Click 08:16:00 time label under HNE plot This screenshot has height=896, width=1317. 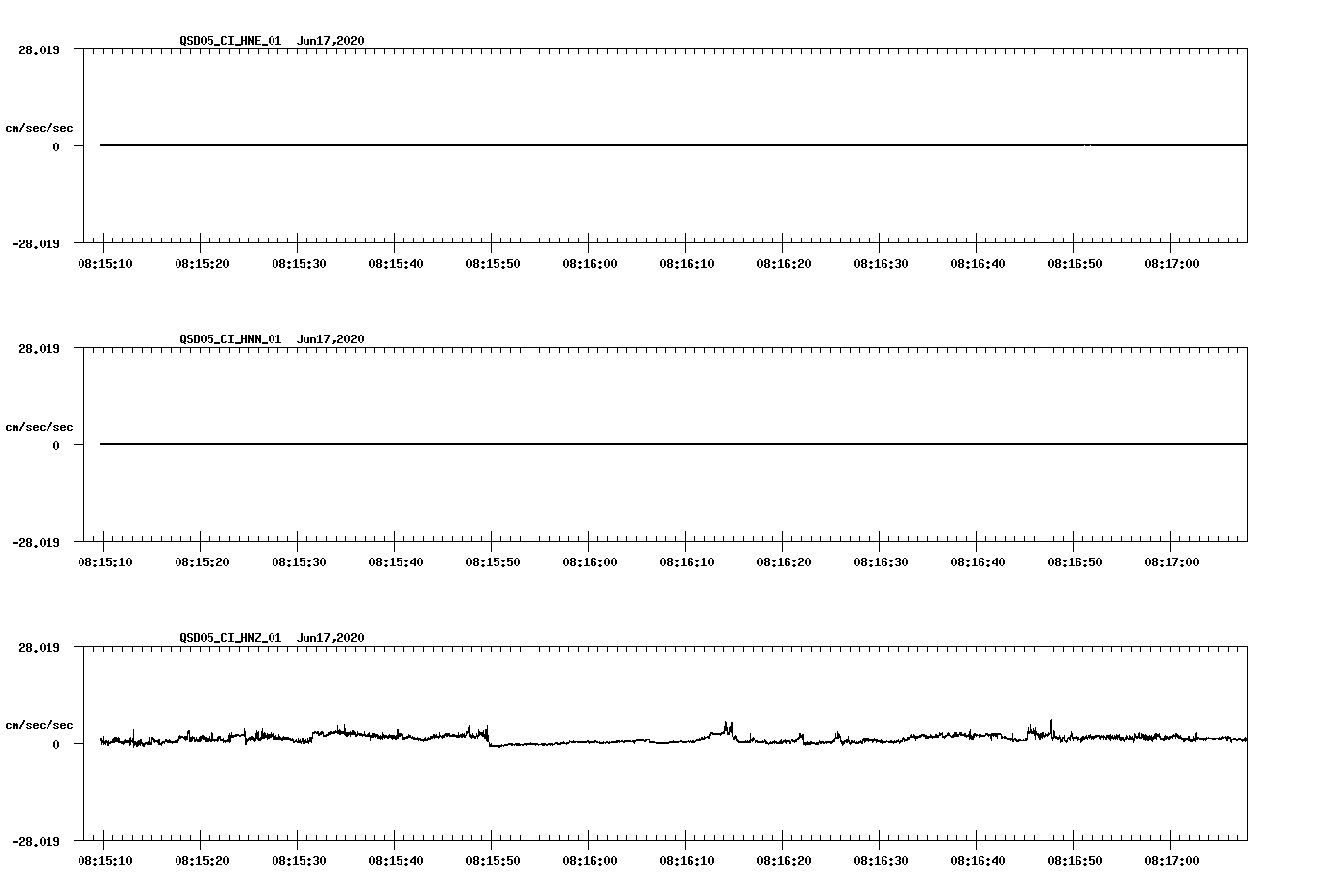590,264
